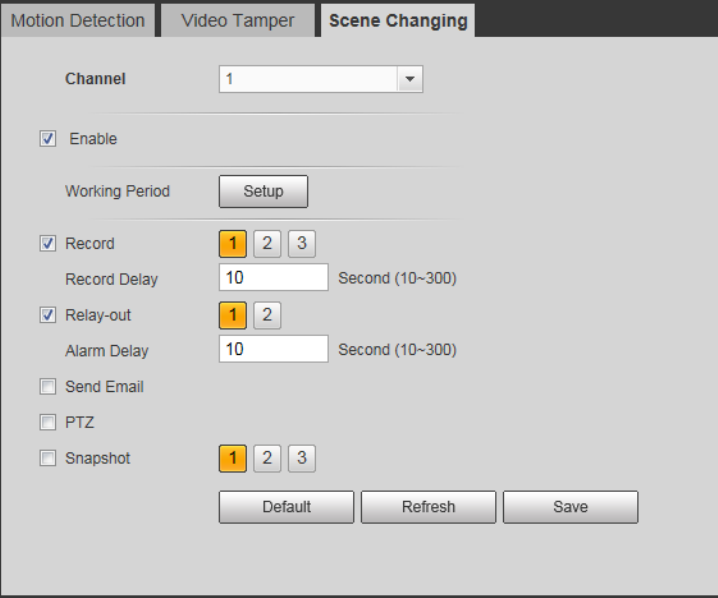
Task: Select the Scene Changing tab
Action: (398, 21)
